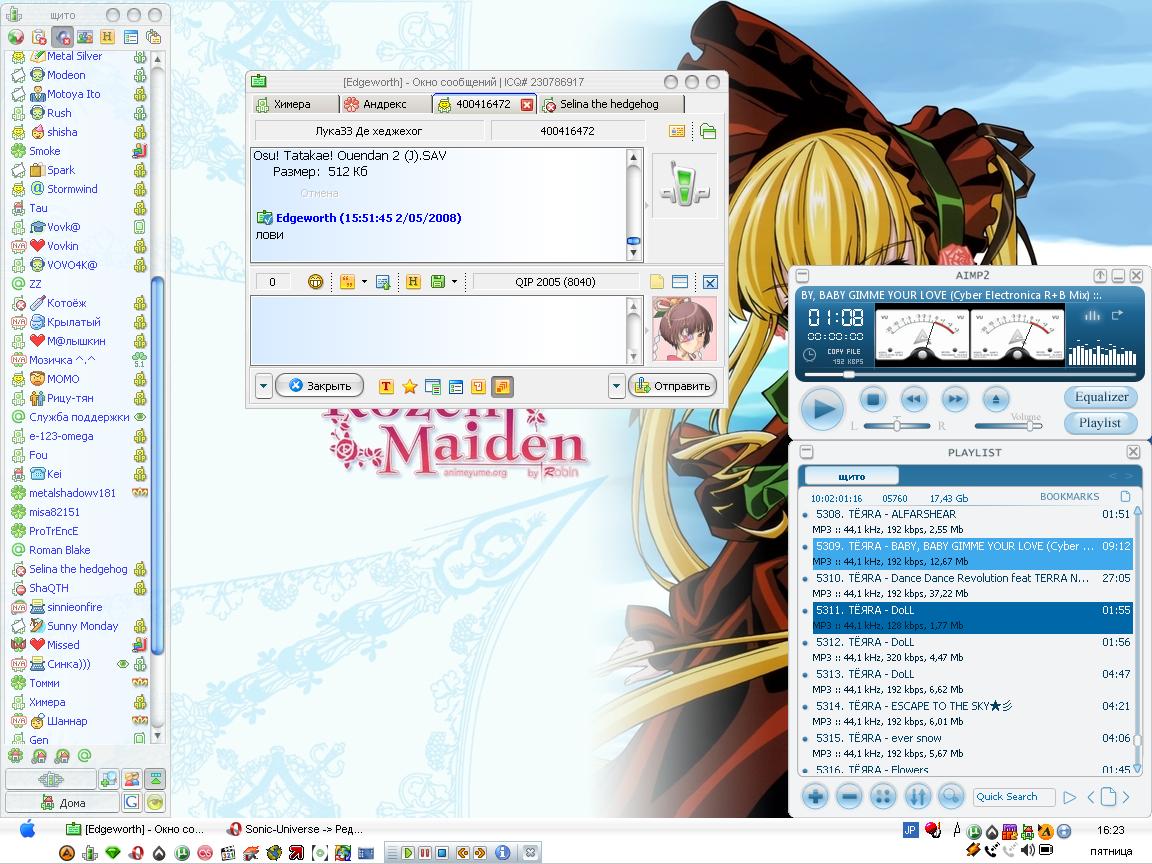Open message history H icon in chat
The width and height of the screenshot is (1152, 864).
(413, 281)
